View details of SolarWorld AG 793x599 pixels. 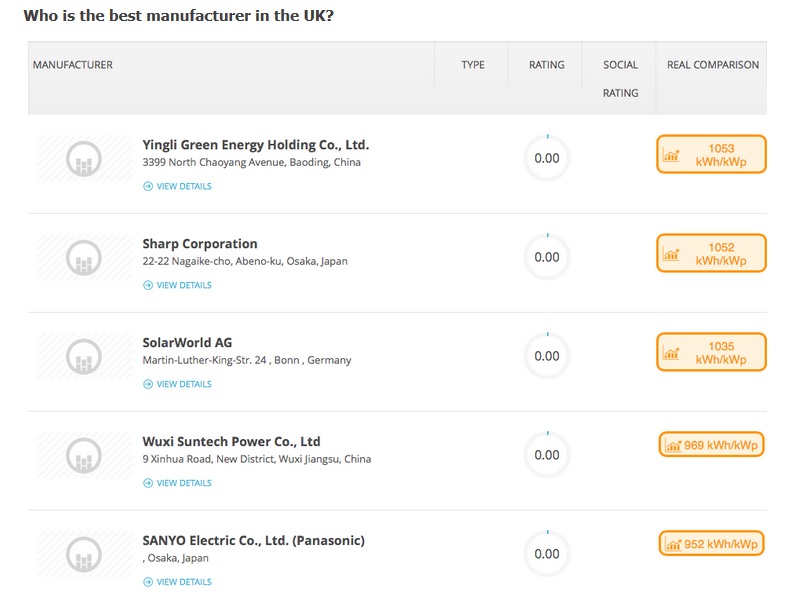coord(184,384)
